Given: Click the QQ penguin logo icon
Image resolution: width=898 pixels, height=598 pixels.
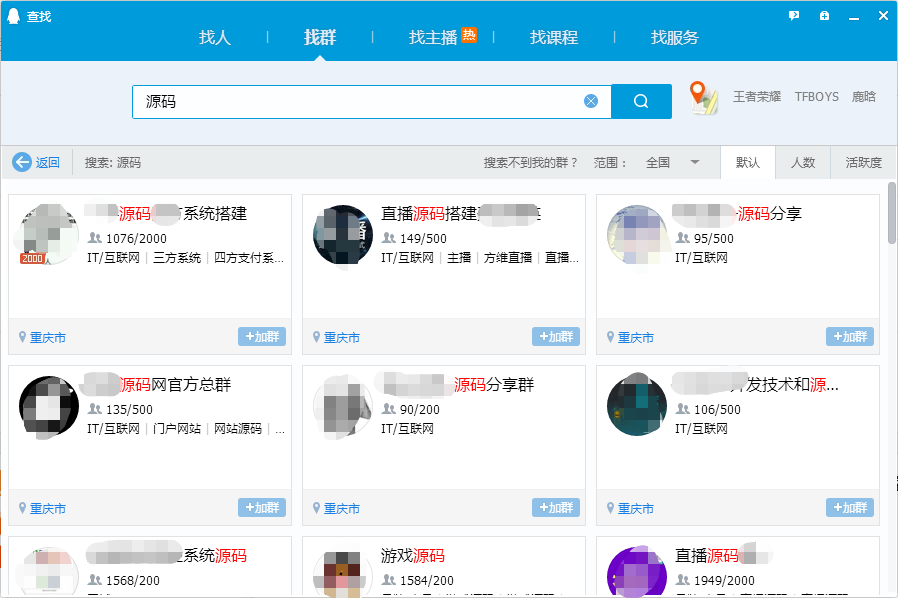Looking at the screenshot, I should click(x=13, y=16).
